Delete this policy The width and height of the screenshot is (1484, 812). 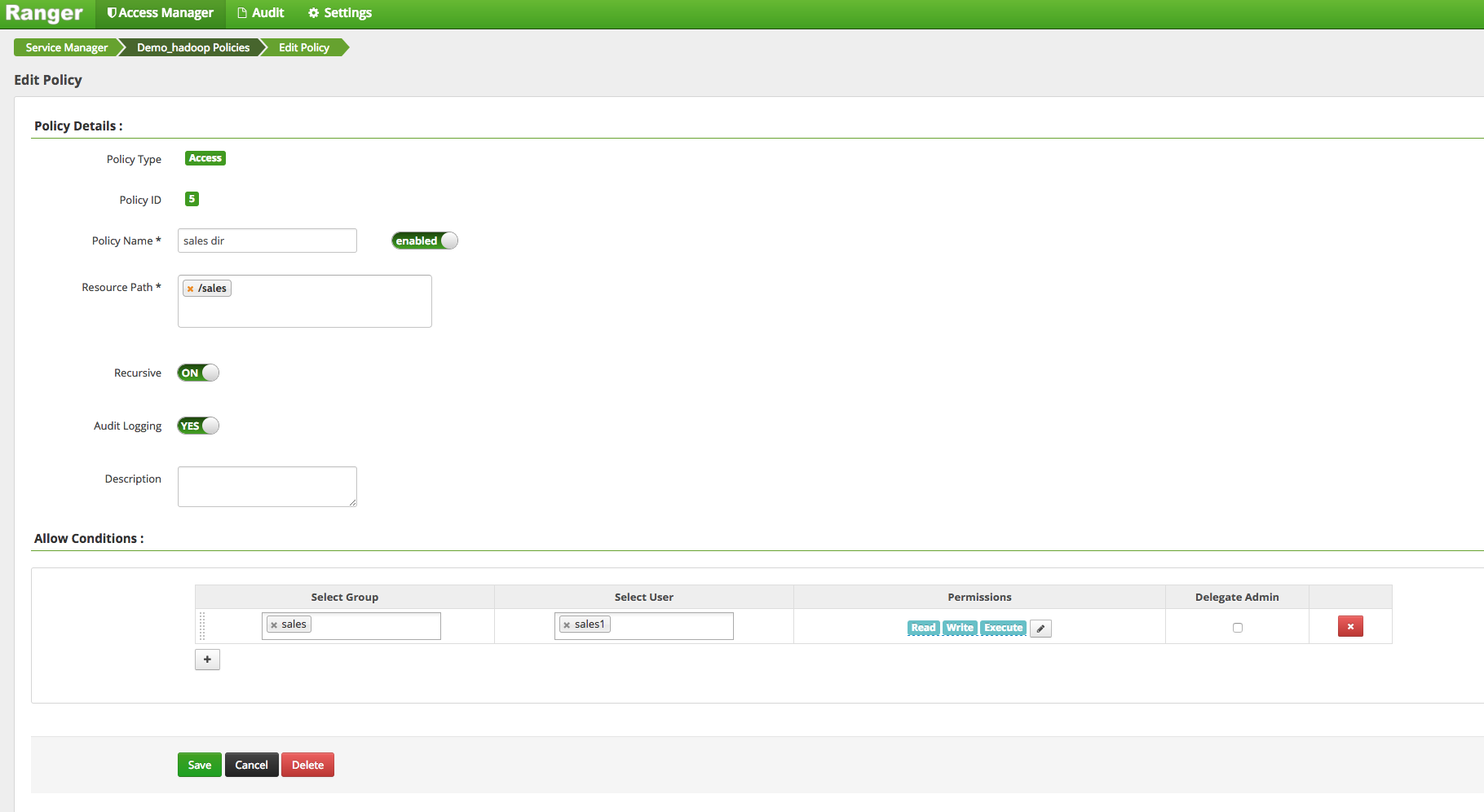[x=307, y=764]
